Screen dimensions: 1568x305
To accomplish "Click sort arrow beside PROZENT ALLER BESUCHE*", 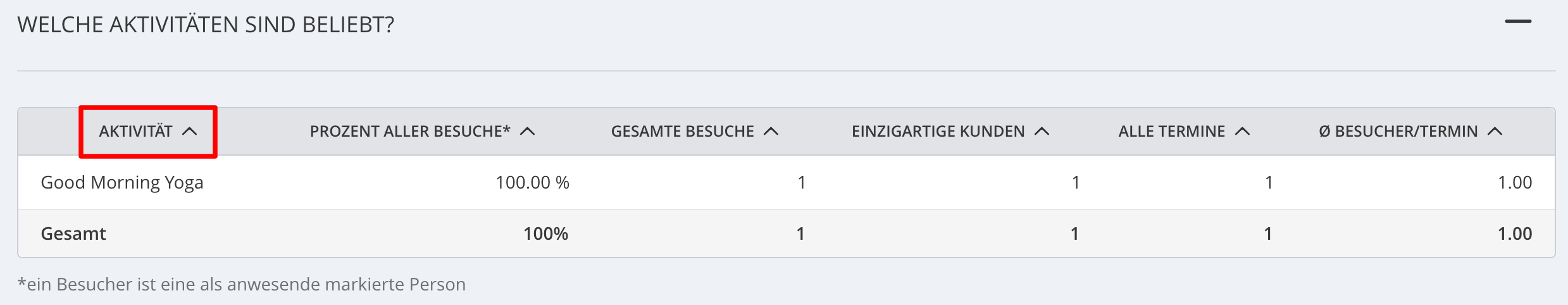I will click(x=528, y=132).
